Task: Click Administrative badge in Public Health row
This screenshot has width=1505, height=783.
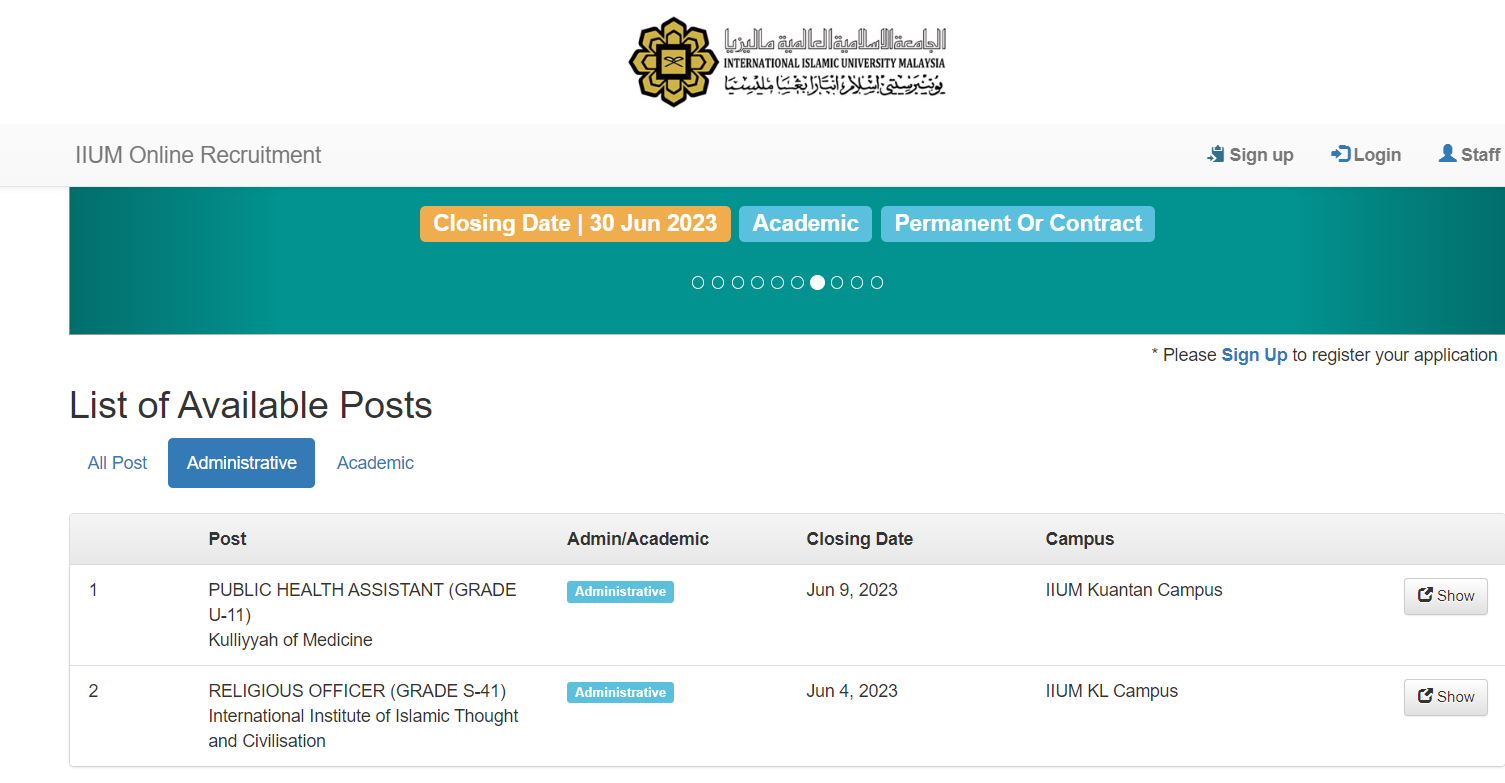Action: point(620,592)
